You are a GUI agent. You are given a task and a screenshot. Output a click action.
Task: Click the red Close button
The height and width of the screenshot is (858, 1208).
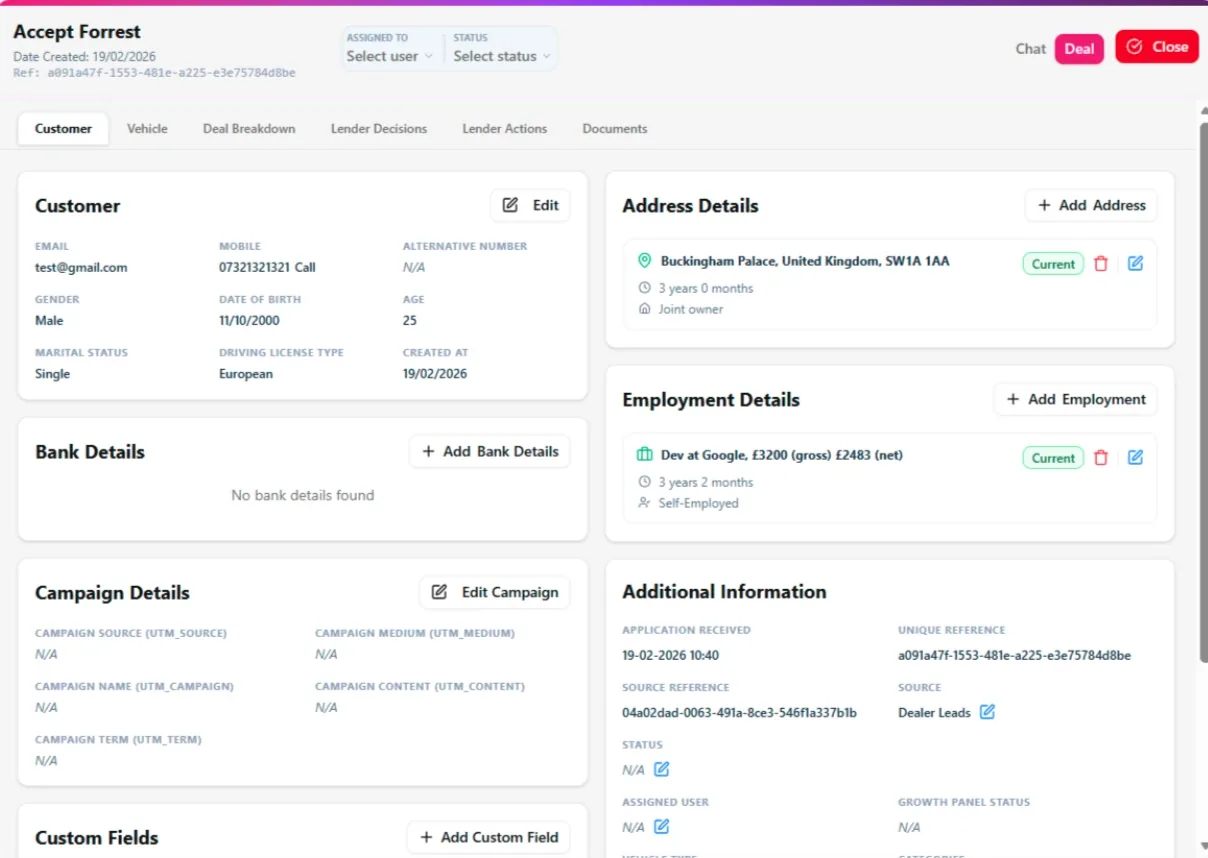pos(1157,47)
